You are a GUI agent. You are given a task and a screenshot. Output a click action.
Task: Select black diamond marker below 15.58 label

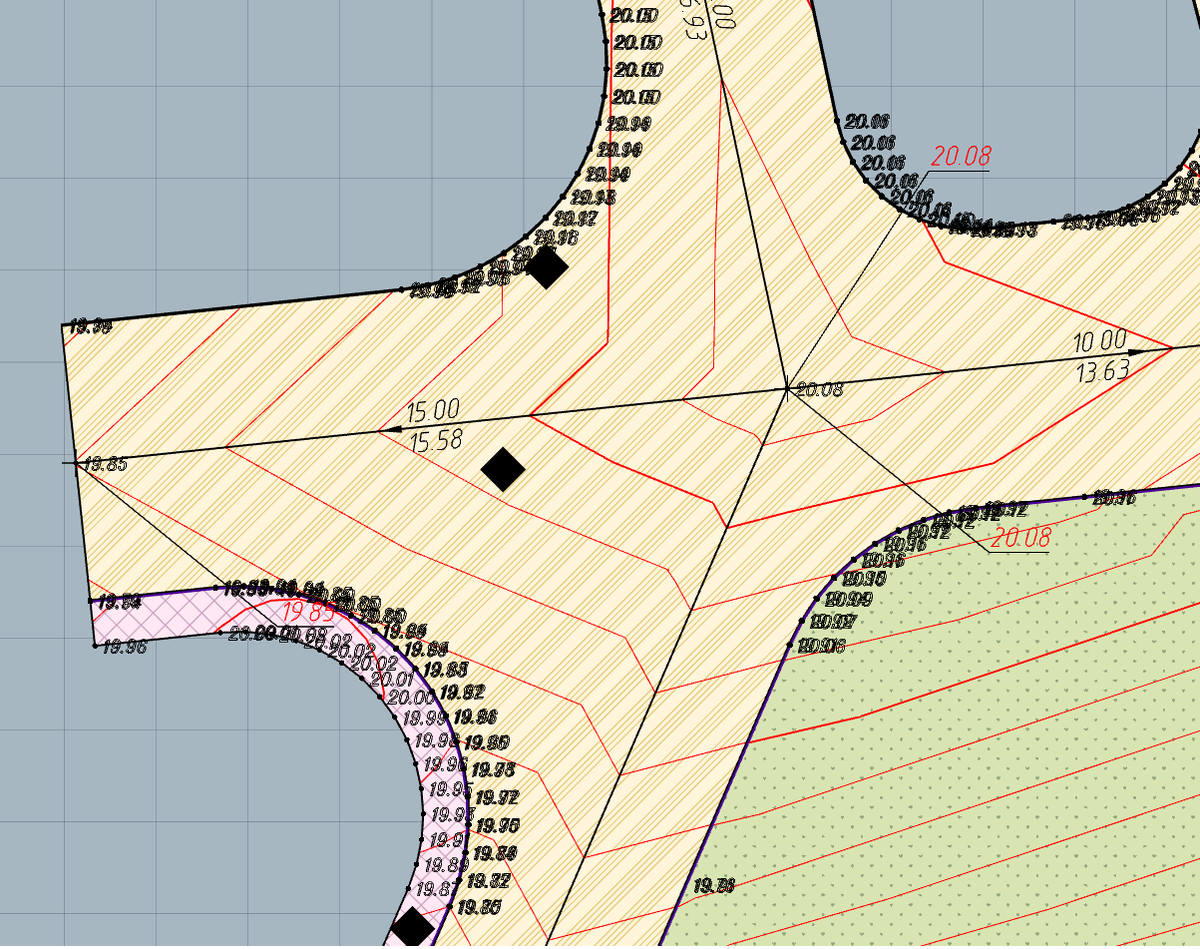[503, 468]
